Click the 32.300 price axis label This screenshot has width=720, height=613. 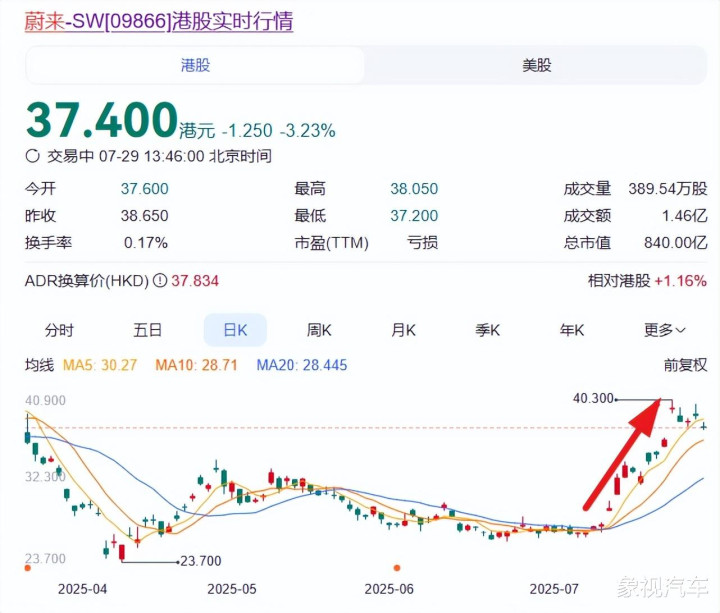(x=45, y=477)
